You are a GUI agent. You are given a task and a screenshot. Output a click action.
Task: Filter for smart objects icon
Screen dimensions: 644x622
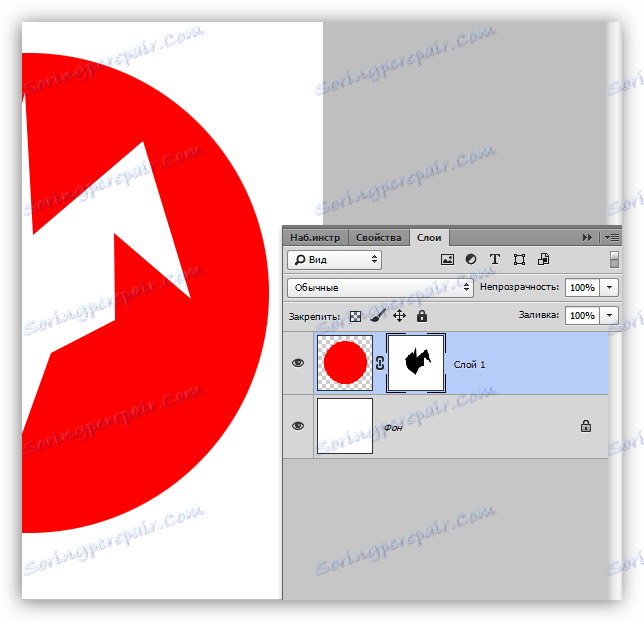543,259
